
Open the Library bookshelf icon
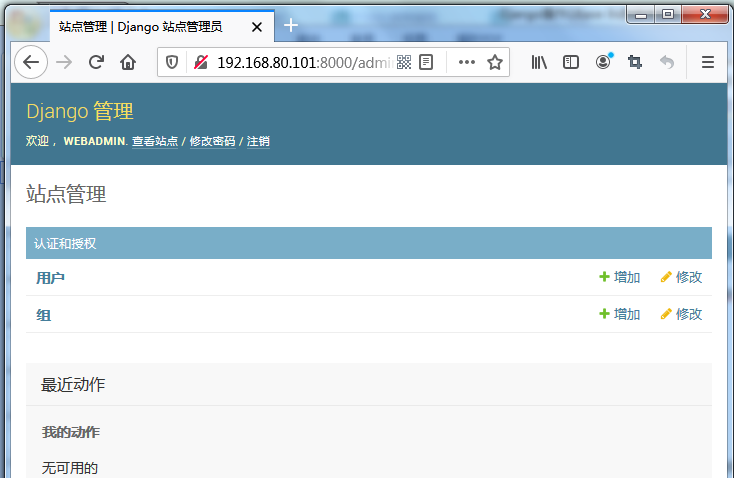[x=539, y=62]
